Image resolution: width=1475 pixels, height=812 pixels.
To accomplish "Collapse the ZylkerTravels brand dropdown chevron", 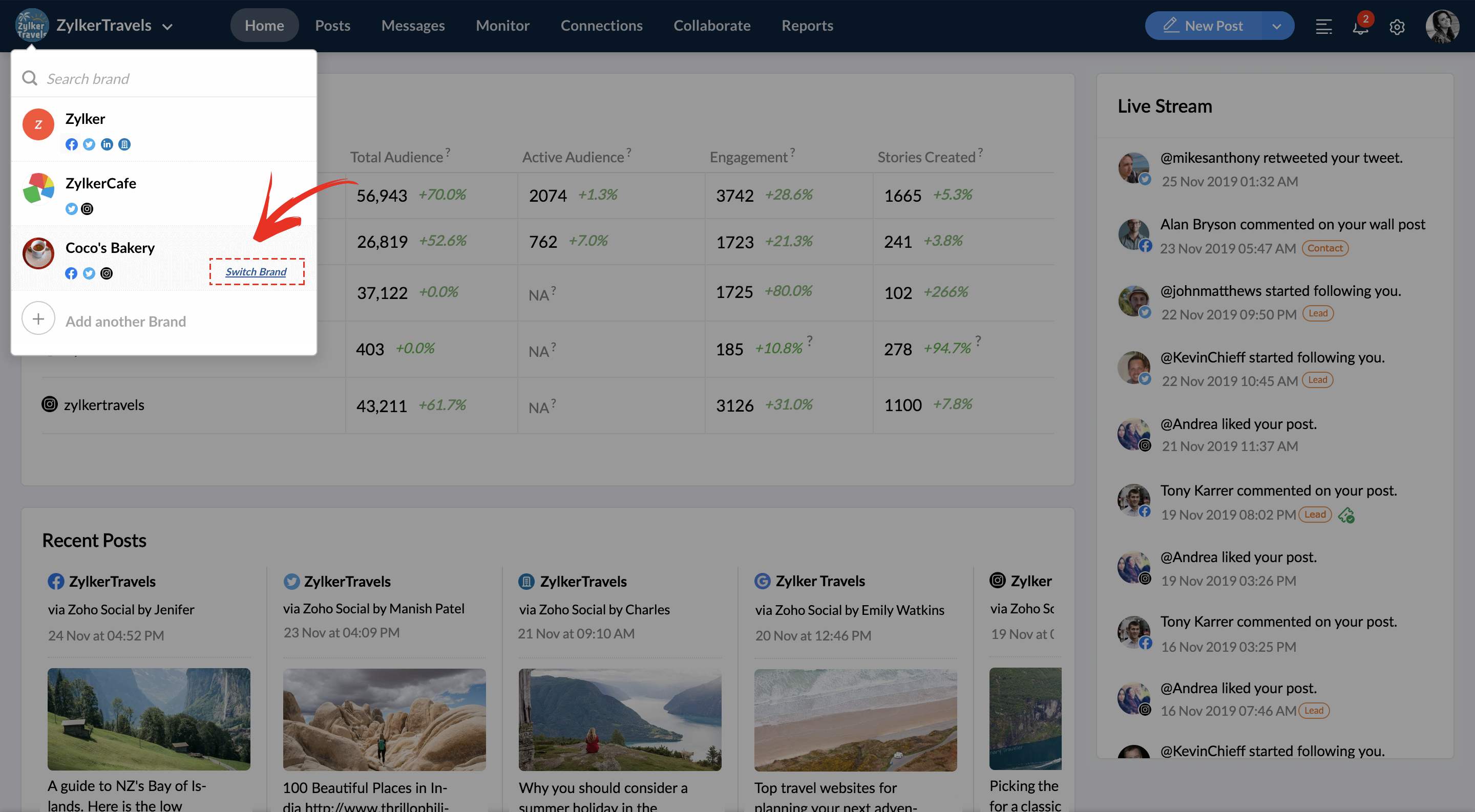I will (167, 26).
